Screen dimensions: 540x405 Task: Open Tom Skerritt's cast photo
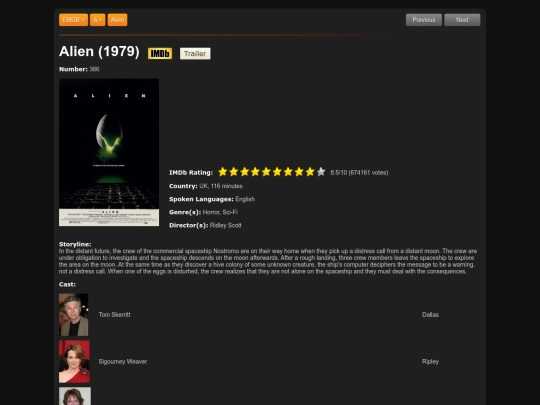(74, 315)
